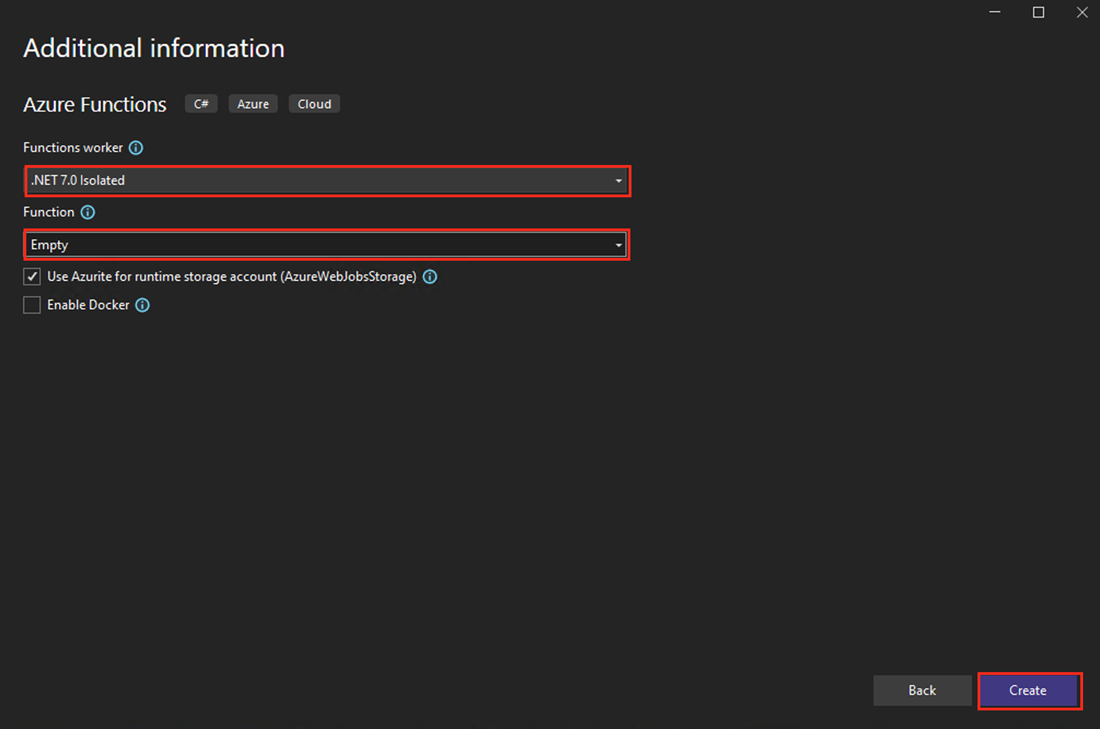Close the Additional information dialog
Image resolution: width=1100 pixels, height=729 pixels.
1082,12
